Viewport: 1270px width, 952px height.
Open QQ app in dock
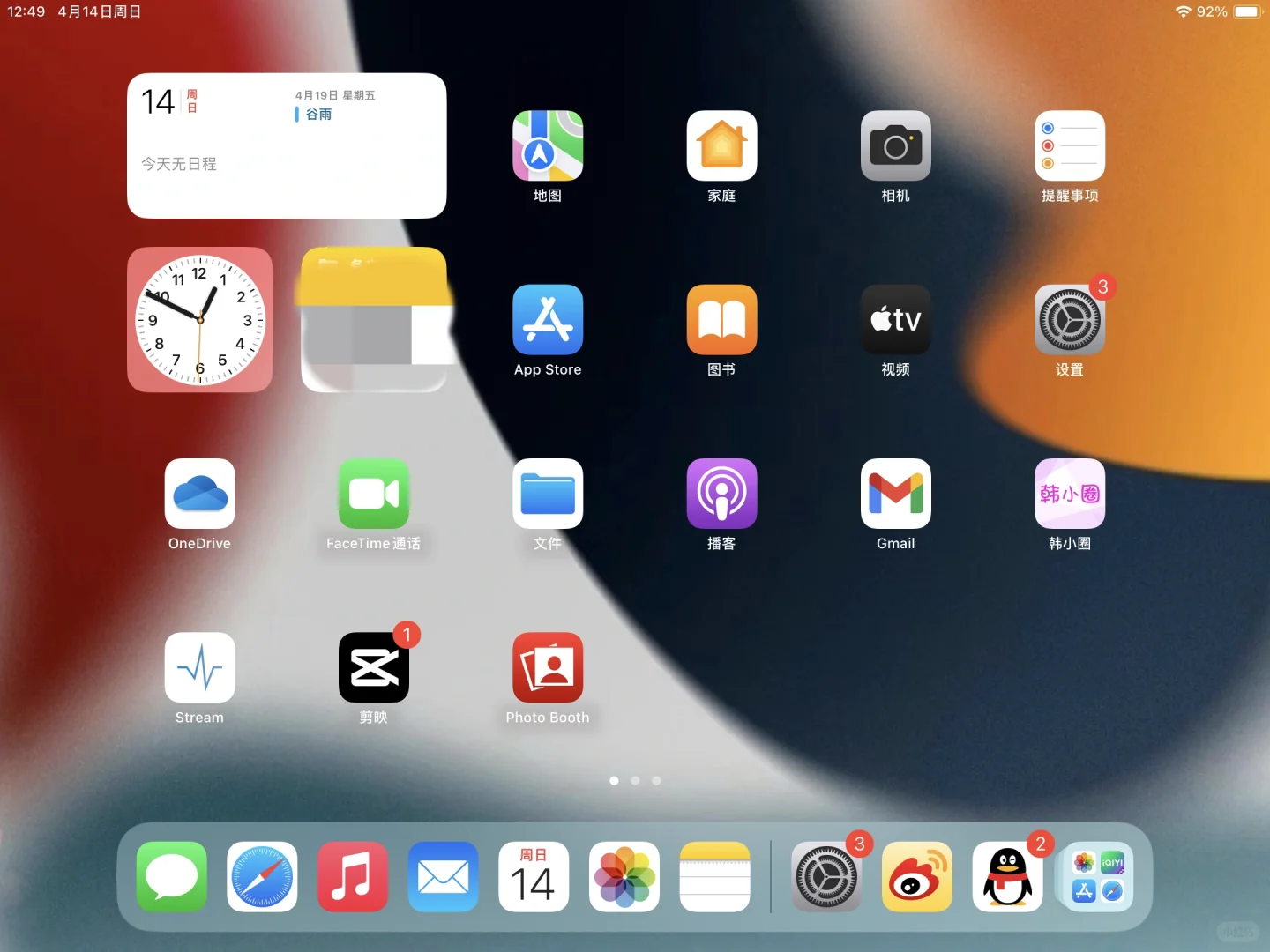click(x=1008, y=877)
